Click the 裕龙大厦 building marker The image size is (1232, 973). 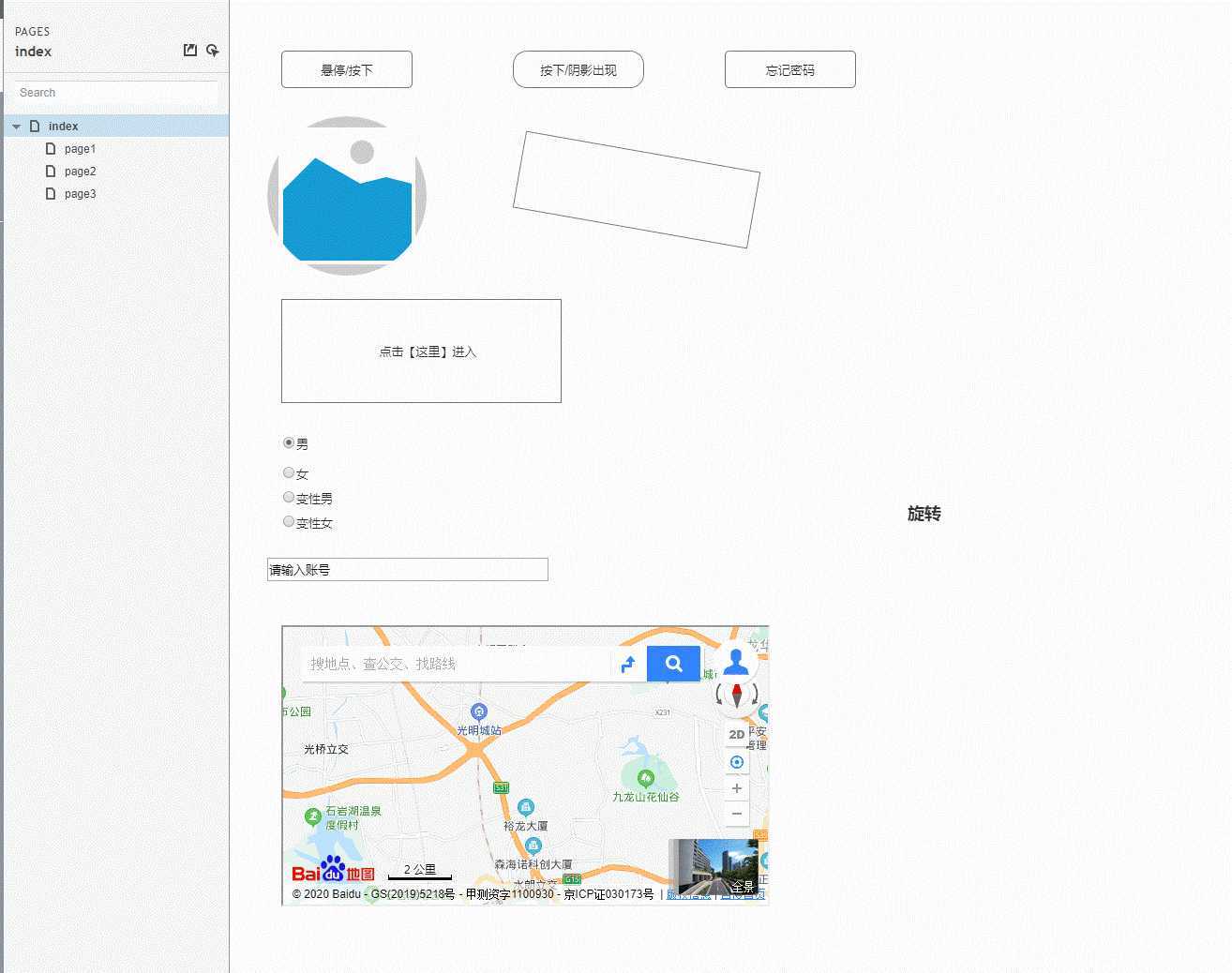pos(526,807)
